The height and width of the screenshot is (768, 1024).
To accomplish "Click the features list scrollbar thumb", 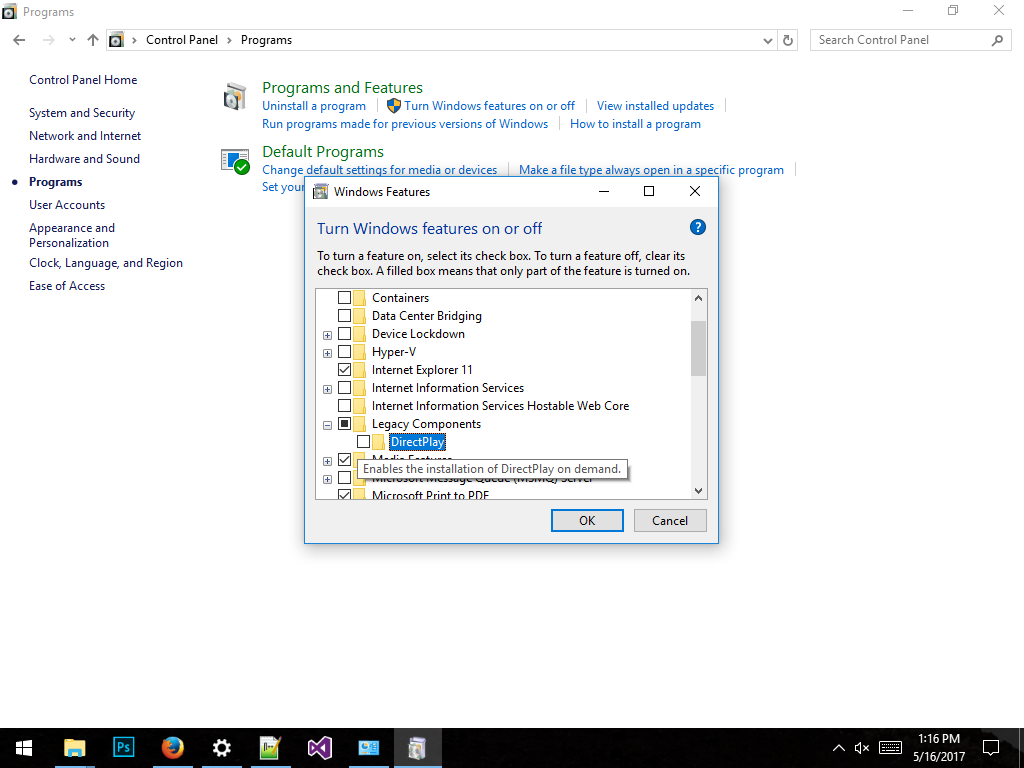I will point(698,348).
